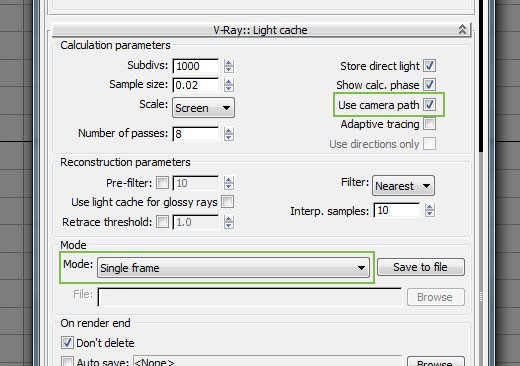Enable the Pre-filter checkbox
Screen dimensions: 520x366
pos(162,183)
